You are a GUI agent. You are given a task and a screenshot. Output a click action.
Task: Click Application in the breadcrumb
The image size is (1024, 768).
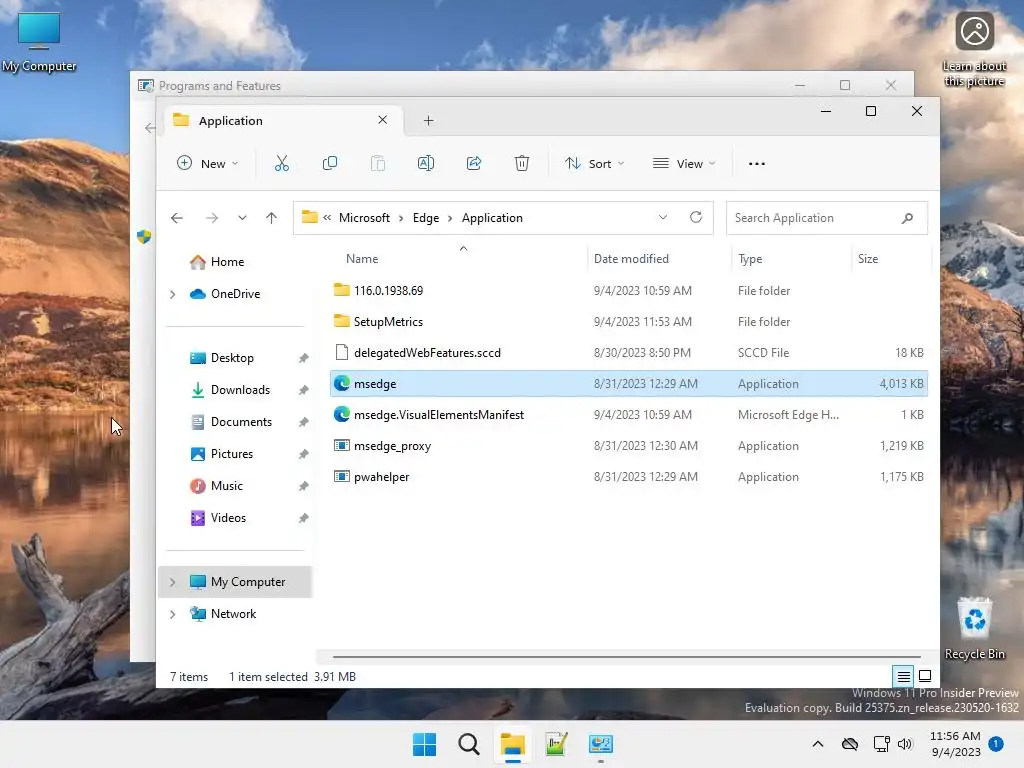point(492,217)
